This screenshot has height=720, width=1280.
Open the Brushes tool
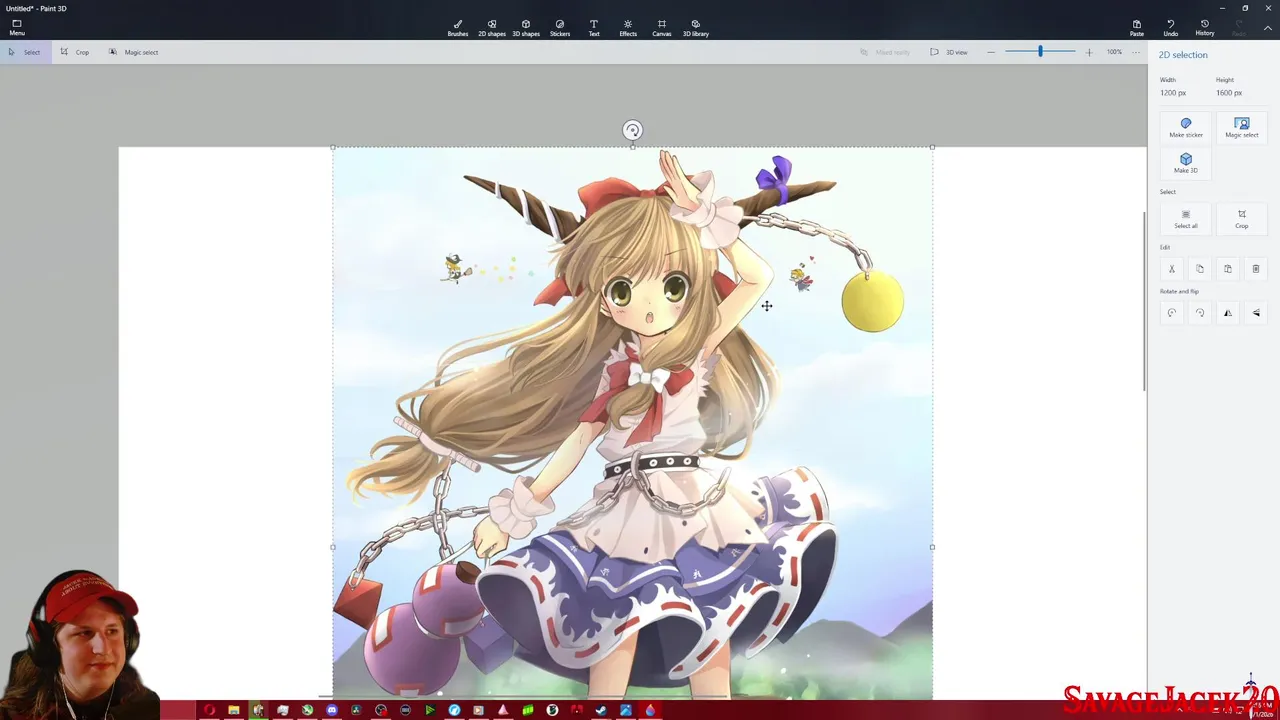(458, 28)
